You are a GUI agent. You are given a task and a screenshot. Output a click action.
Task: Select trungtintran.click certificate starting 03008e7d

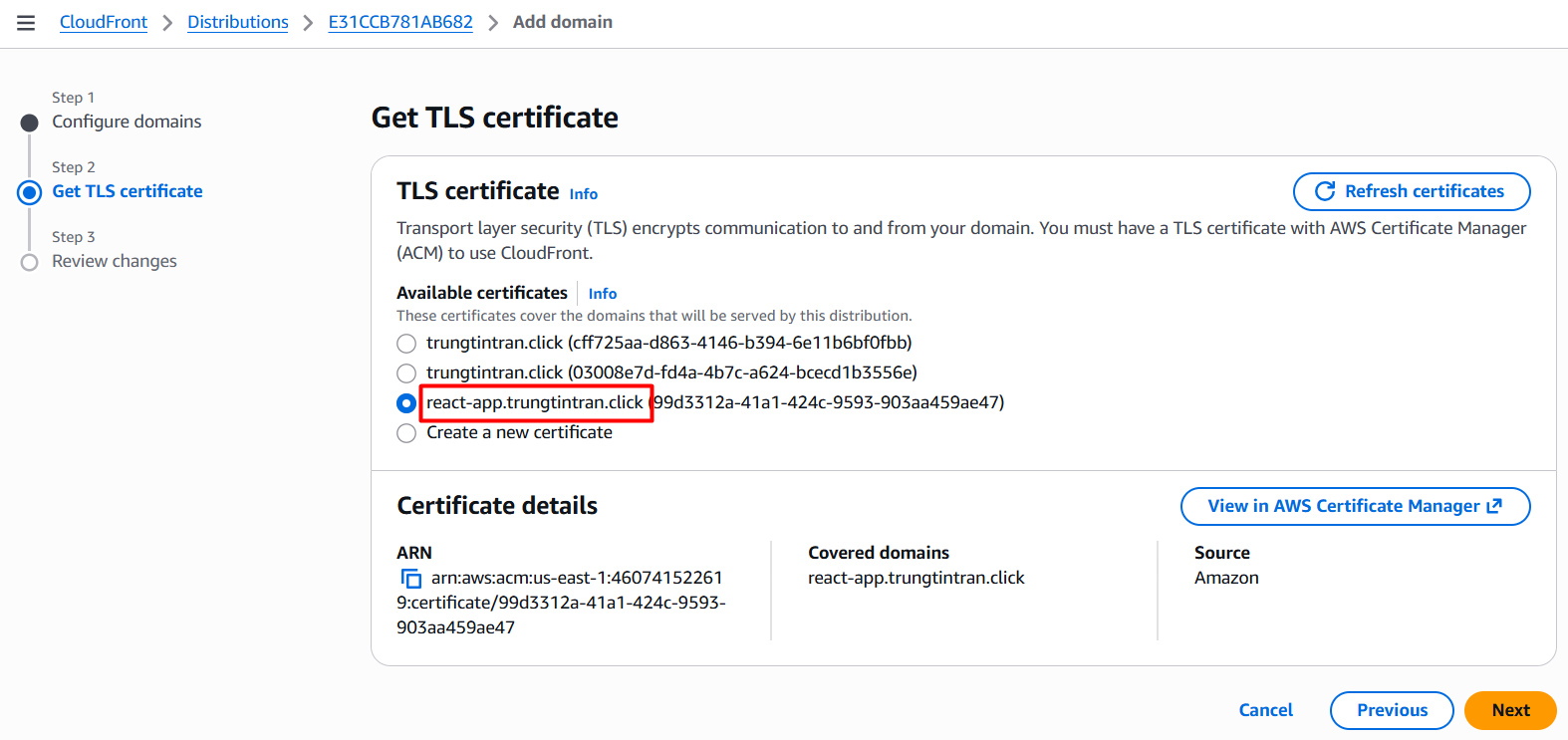pos(406,373)
